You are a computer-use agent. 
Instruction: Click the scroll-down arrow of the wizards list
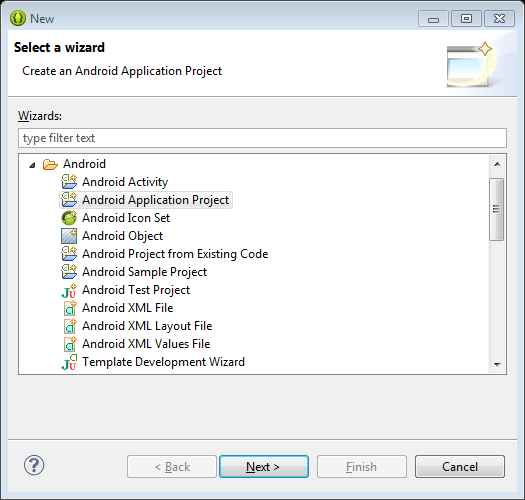click(497, 364)
